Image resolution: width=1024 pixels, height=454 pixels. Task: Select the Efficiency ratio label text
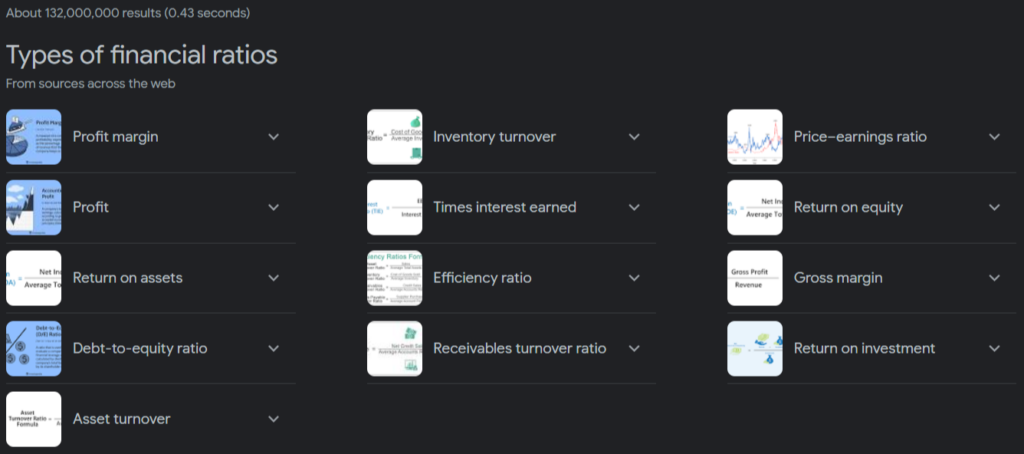point(482,278)
